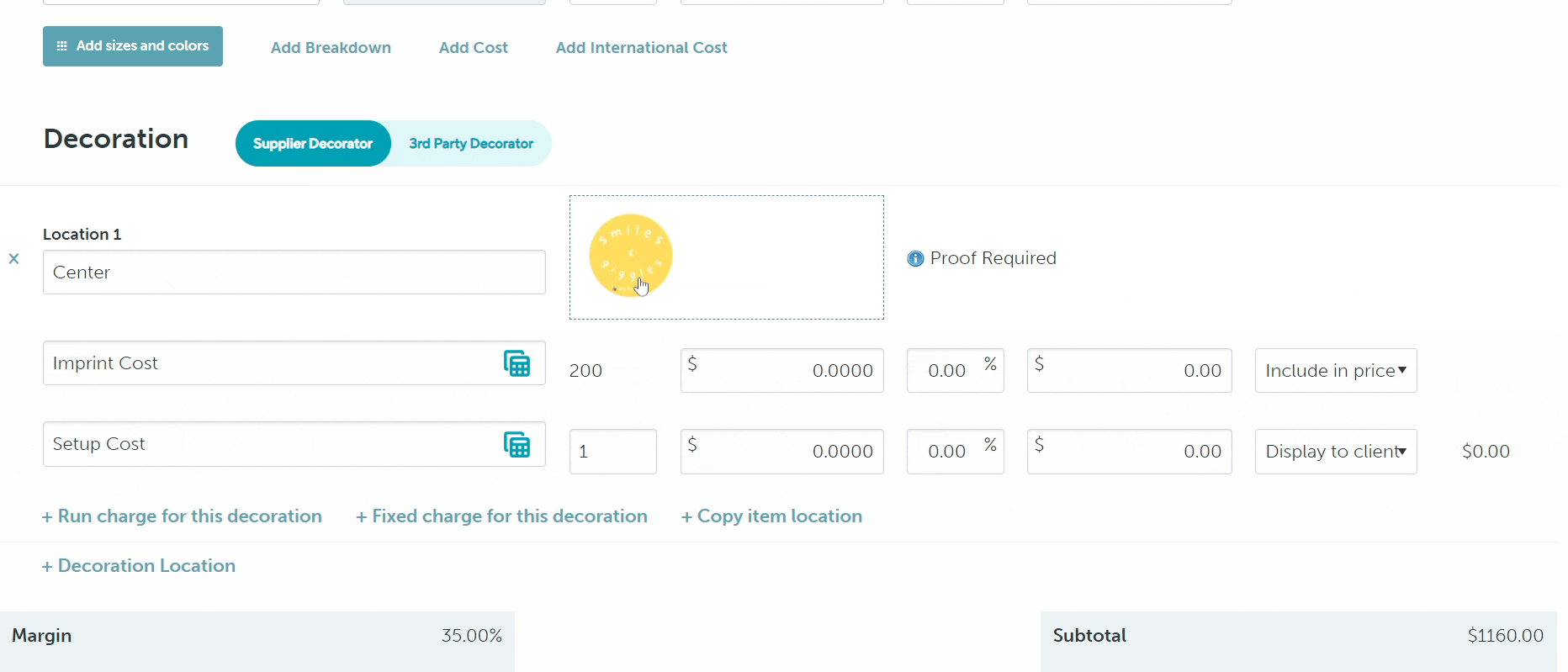Add a new Decoration Location
The width and height of the screenshot is (1568, 672).
click(139, 566)
